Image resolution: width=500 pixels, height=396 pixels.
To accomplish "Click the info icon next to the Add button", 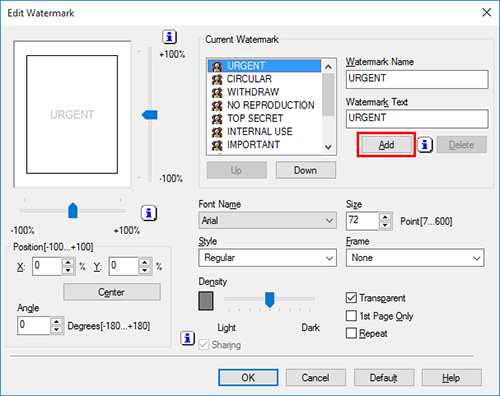I will pyautogui.click(x=425, y=145).
